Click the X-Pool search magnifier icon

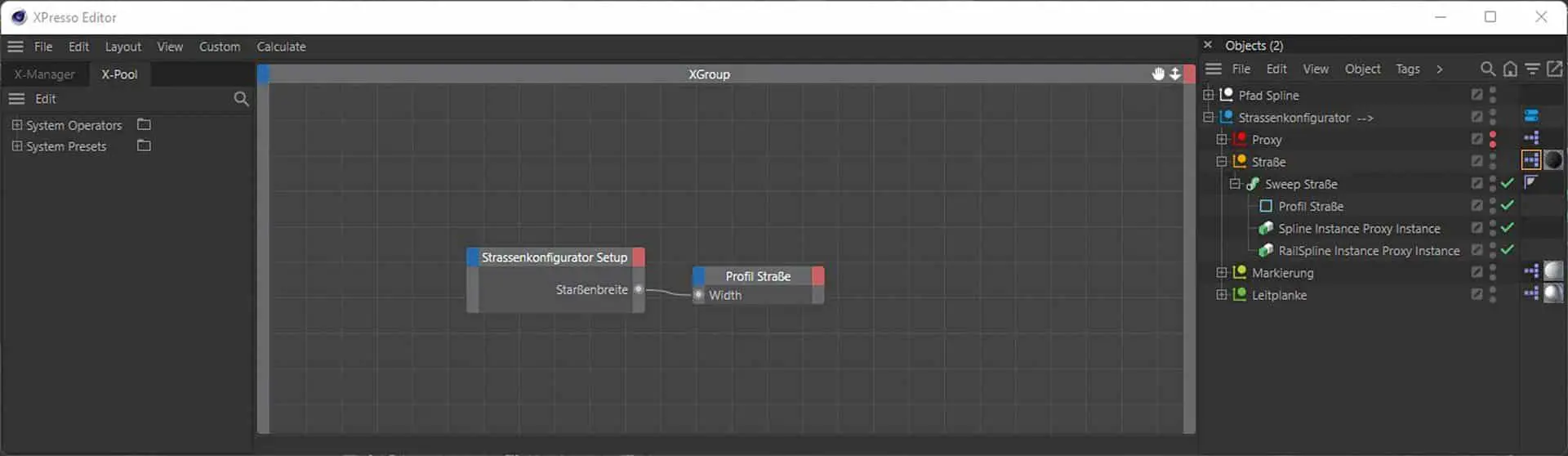click(241, 99)
